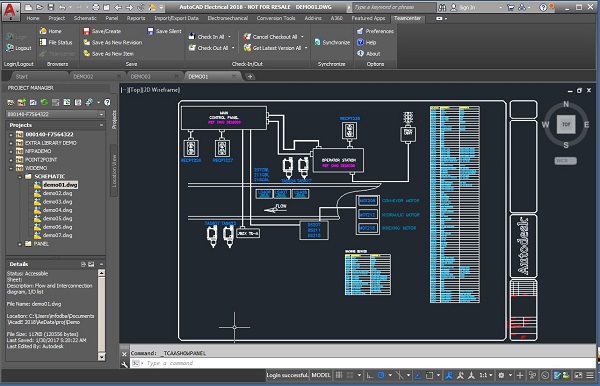Toggle 2D object snap in status bar
The height and width of the screenshot is (386, 600).
[x=429, y=375]
